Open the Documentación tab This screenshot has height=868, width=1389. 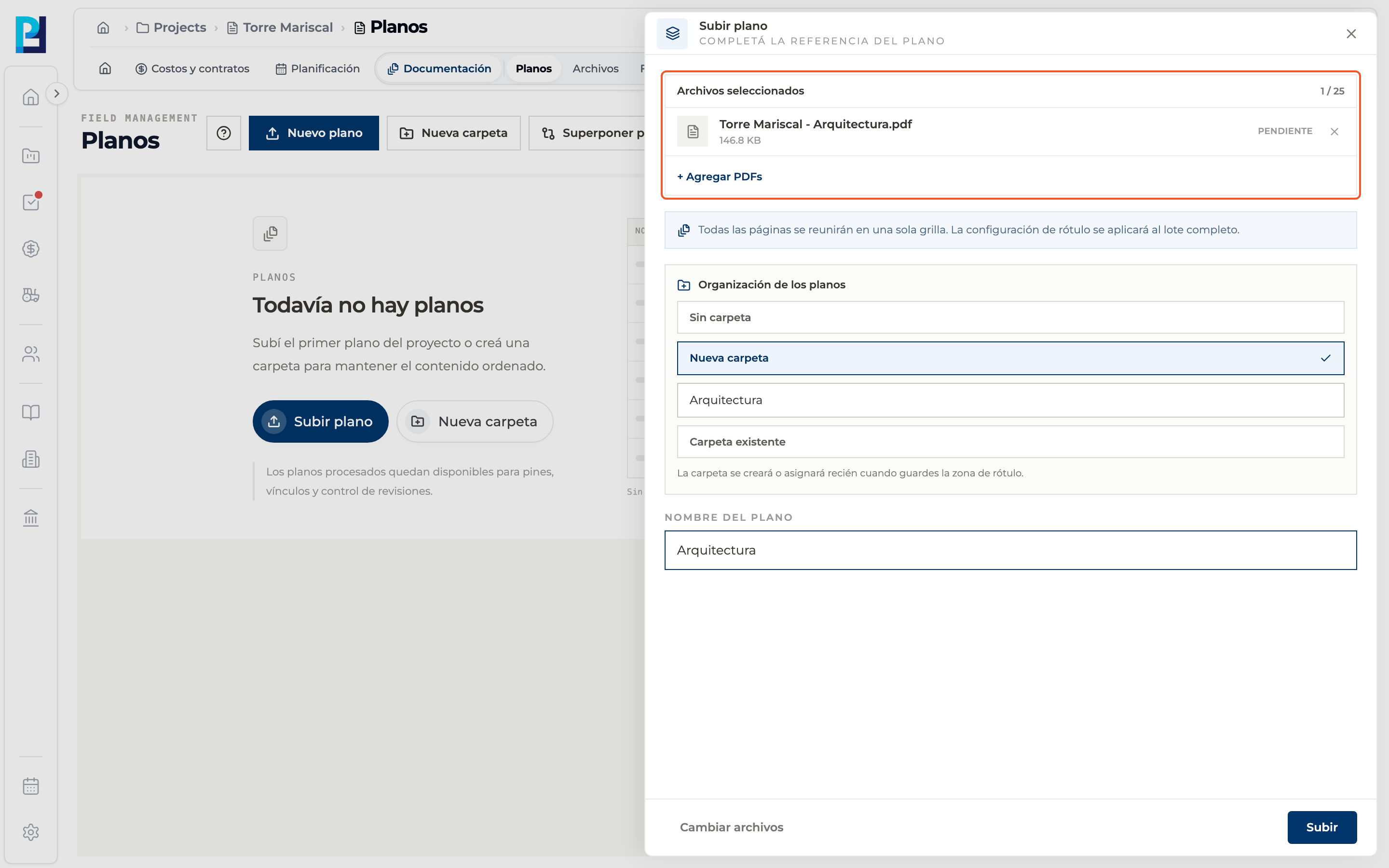440,68
